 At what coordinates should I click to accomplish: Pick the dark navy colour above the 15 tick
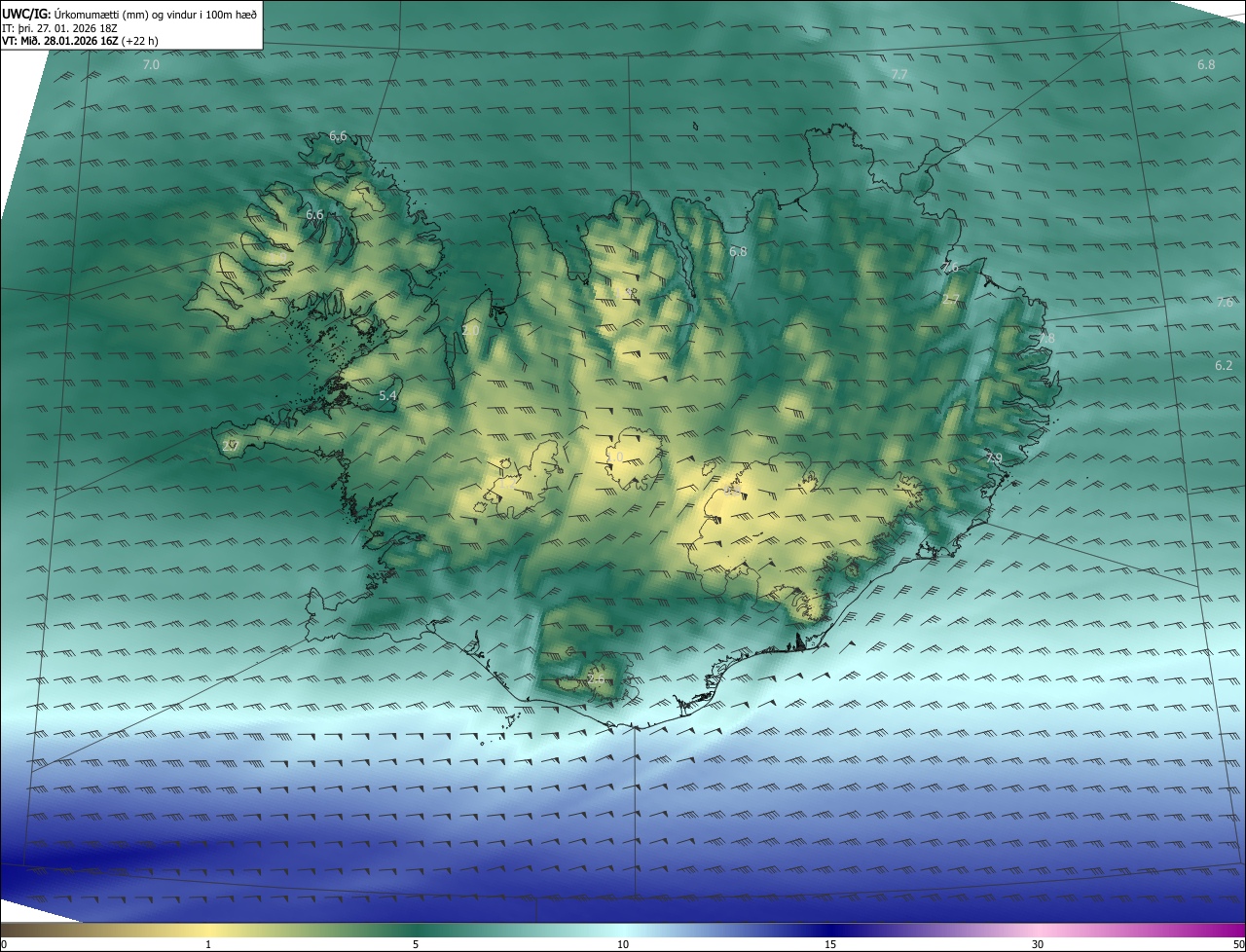830,930
